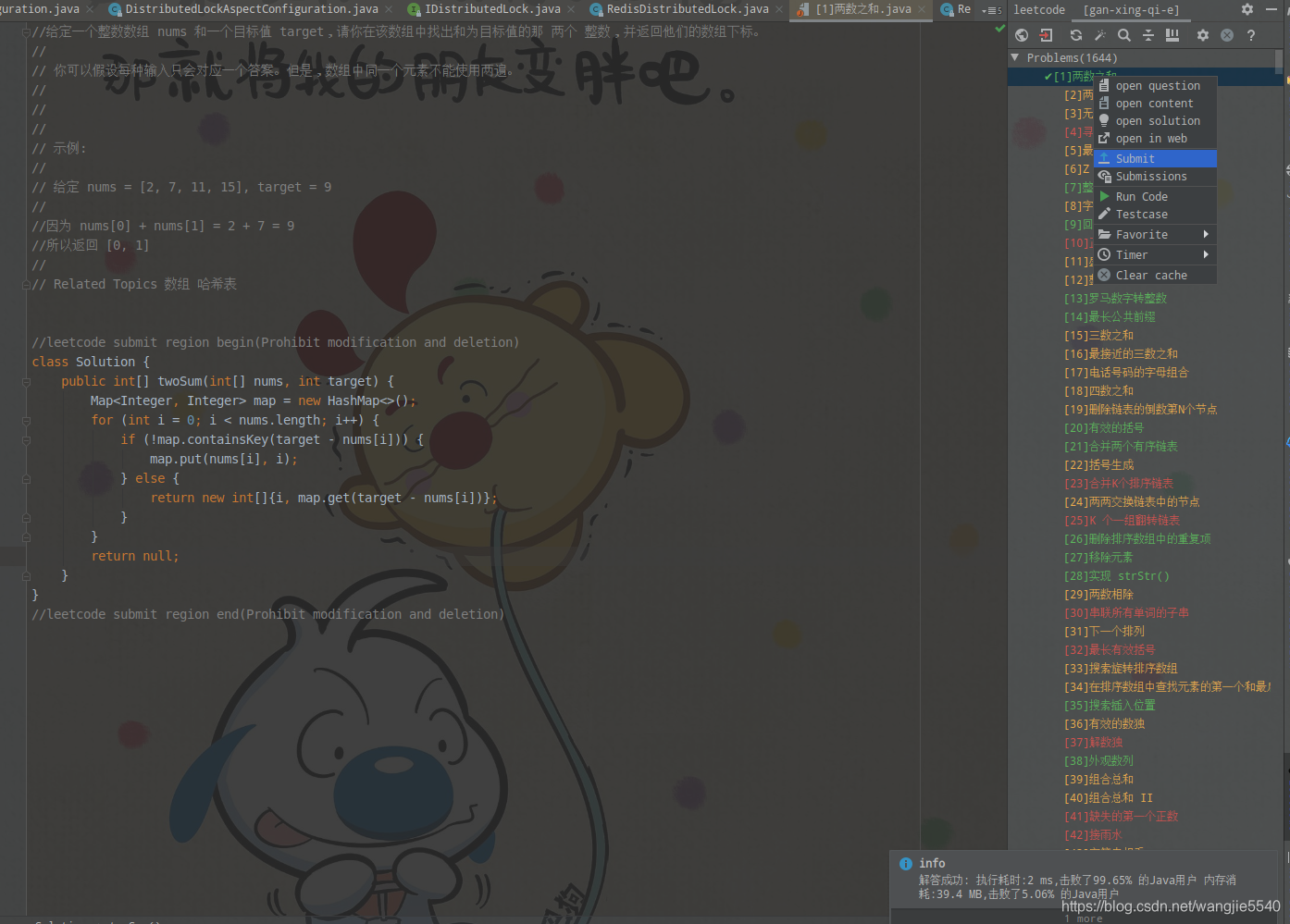Open the search magnifier in leetcode panel
The image size is (1290, 924).
tap(1124, 35)
